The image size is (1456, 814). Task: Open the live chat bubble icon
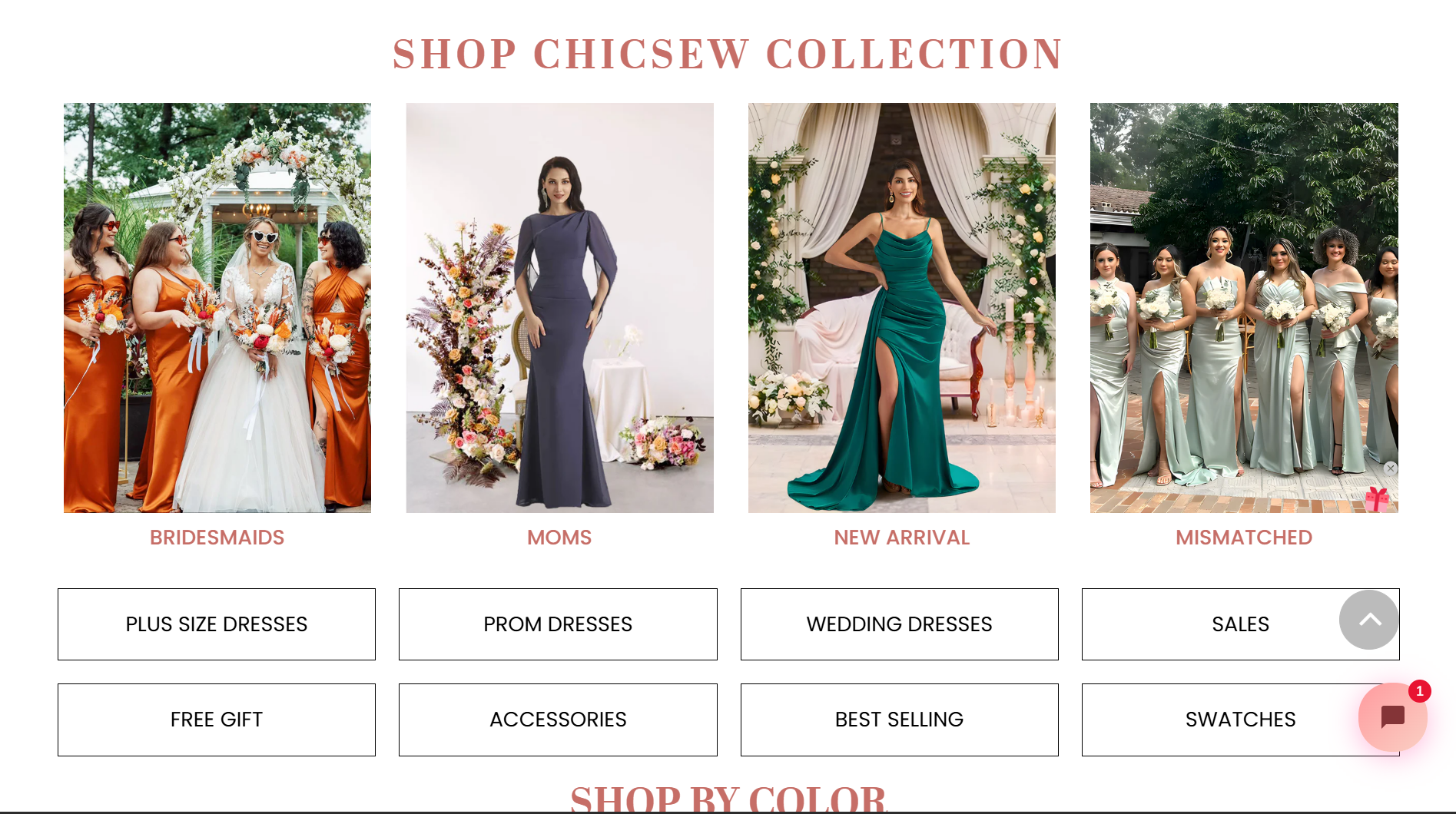tap(1392, 717)
